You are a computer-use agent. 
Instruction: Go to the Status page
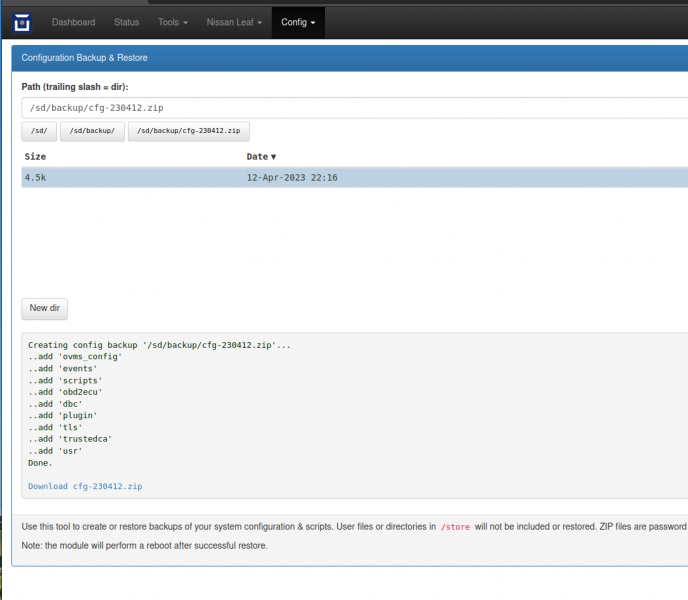126,22
